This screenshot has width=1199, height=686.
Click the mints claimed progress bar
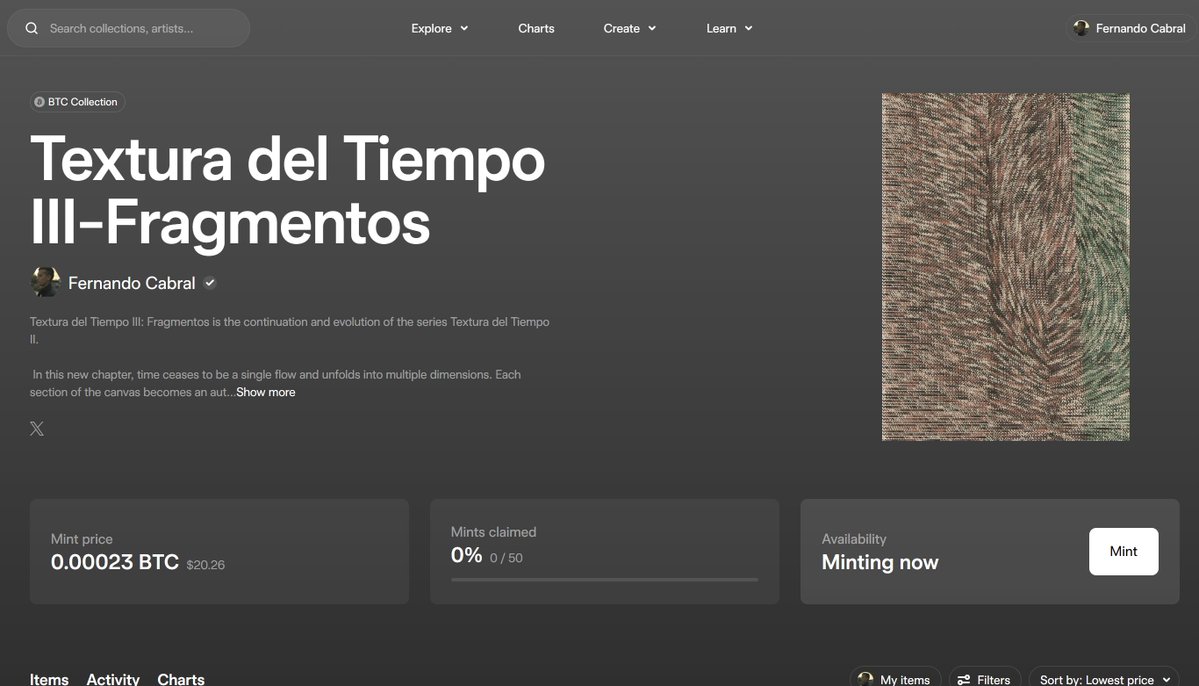tap(604, 580)
